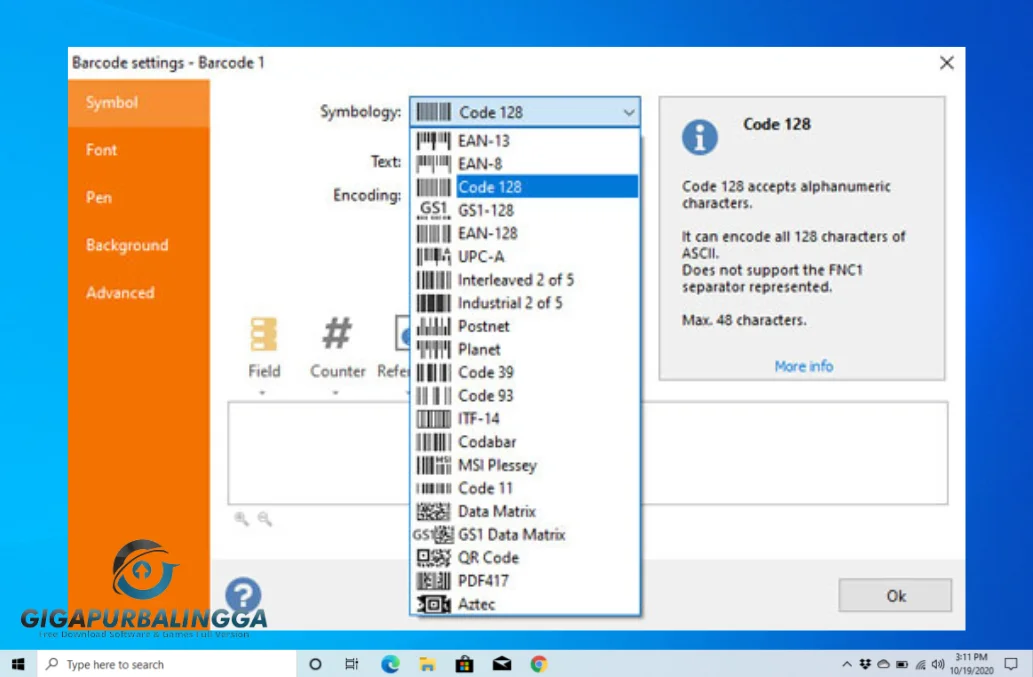Click the GS1 Data Matrix icon

[x=433, y=534]
